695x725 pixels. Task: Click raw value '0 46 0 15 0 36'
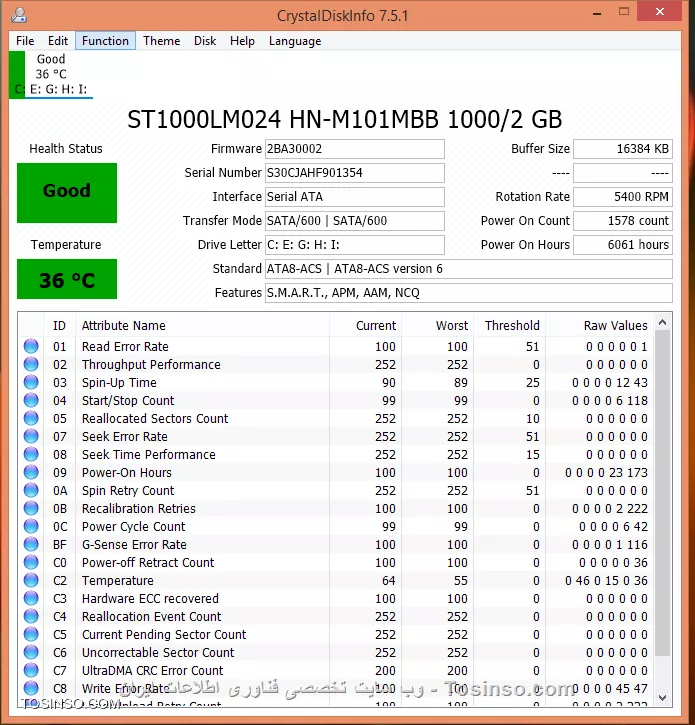[x=606, y=581]
